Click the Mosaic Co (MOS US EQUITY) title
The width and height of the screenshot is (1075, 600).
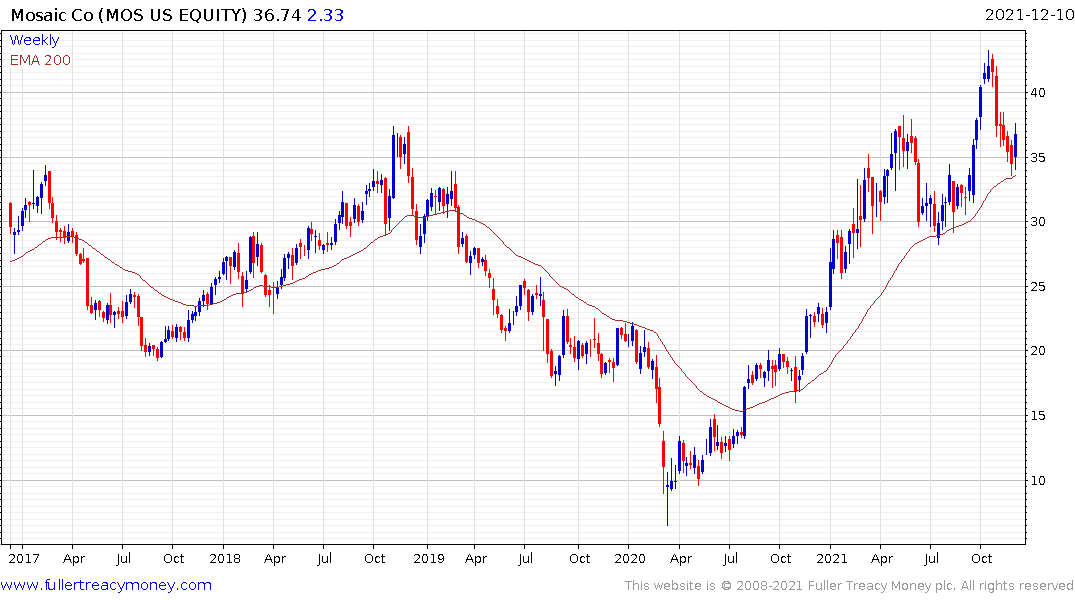pyautogui.click(x=129, y=14)
